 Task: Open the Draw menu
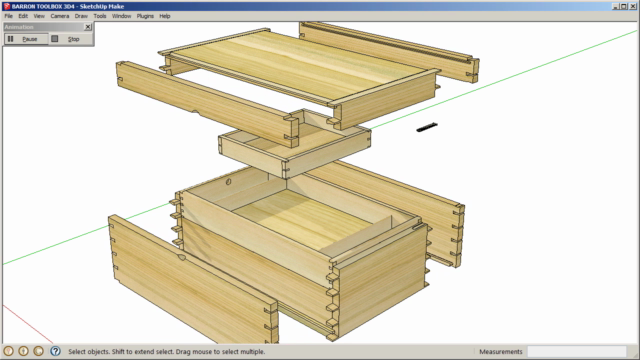point(81,16)
